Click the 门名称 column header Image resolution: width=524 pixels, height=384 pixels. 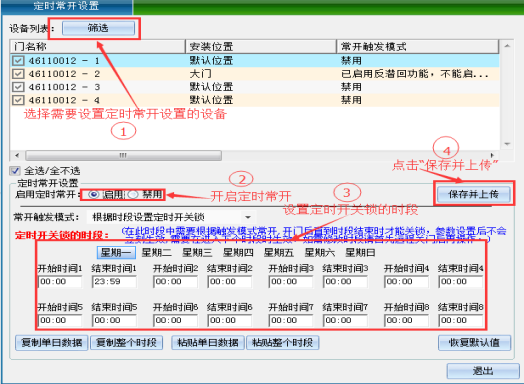[98, 46]
